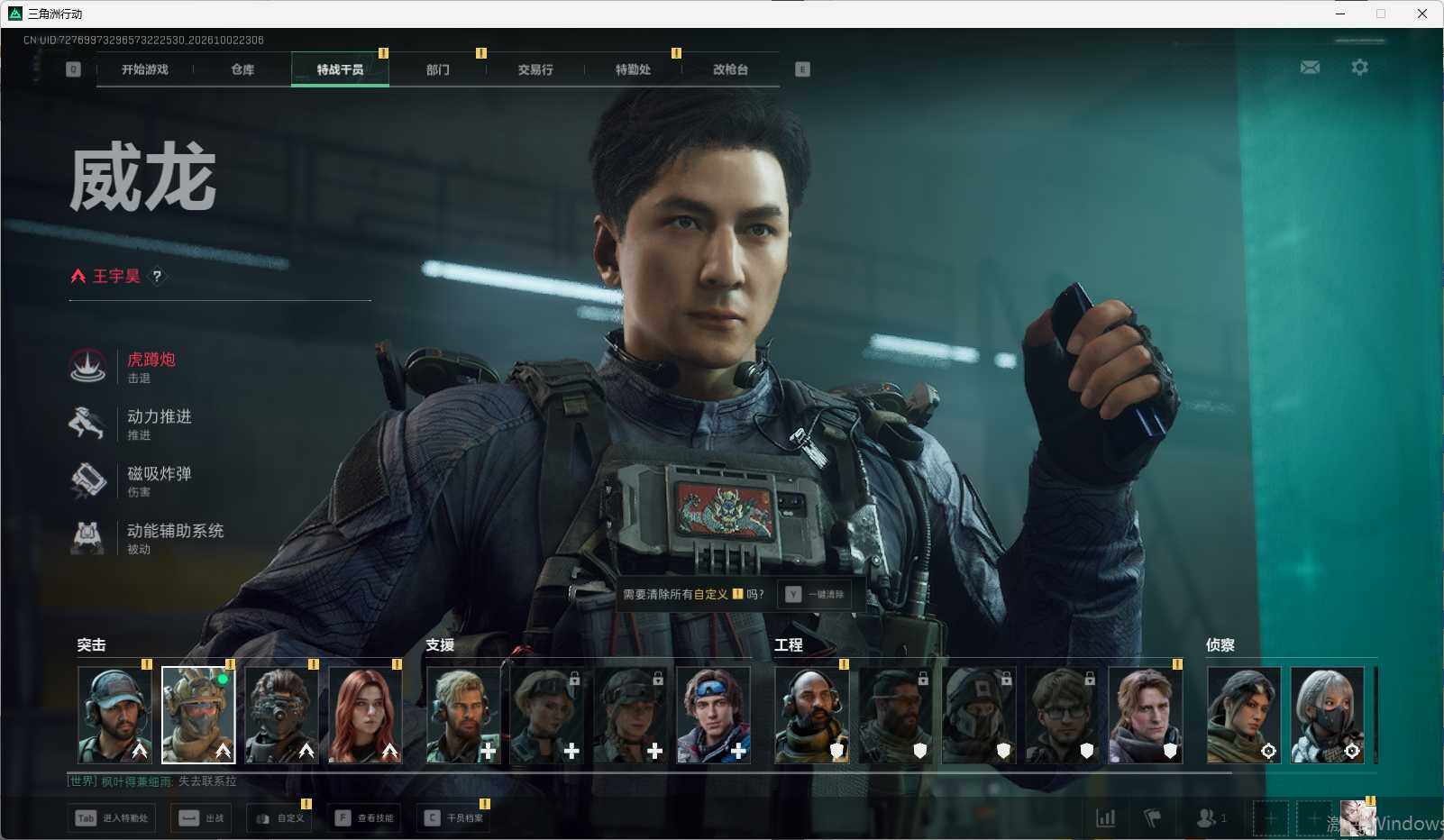This screenshot has width=1444, height=840.
Task: Select the 动力推进 skill icon
Action: 88,423
